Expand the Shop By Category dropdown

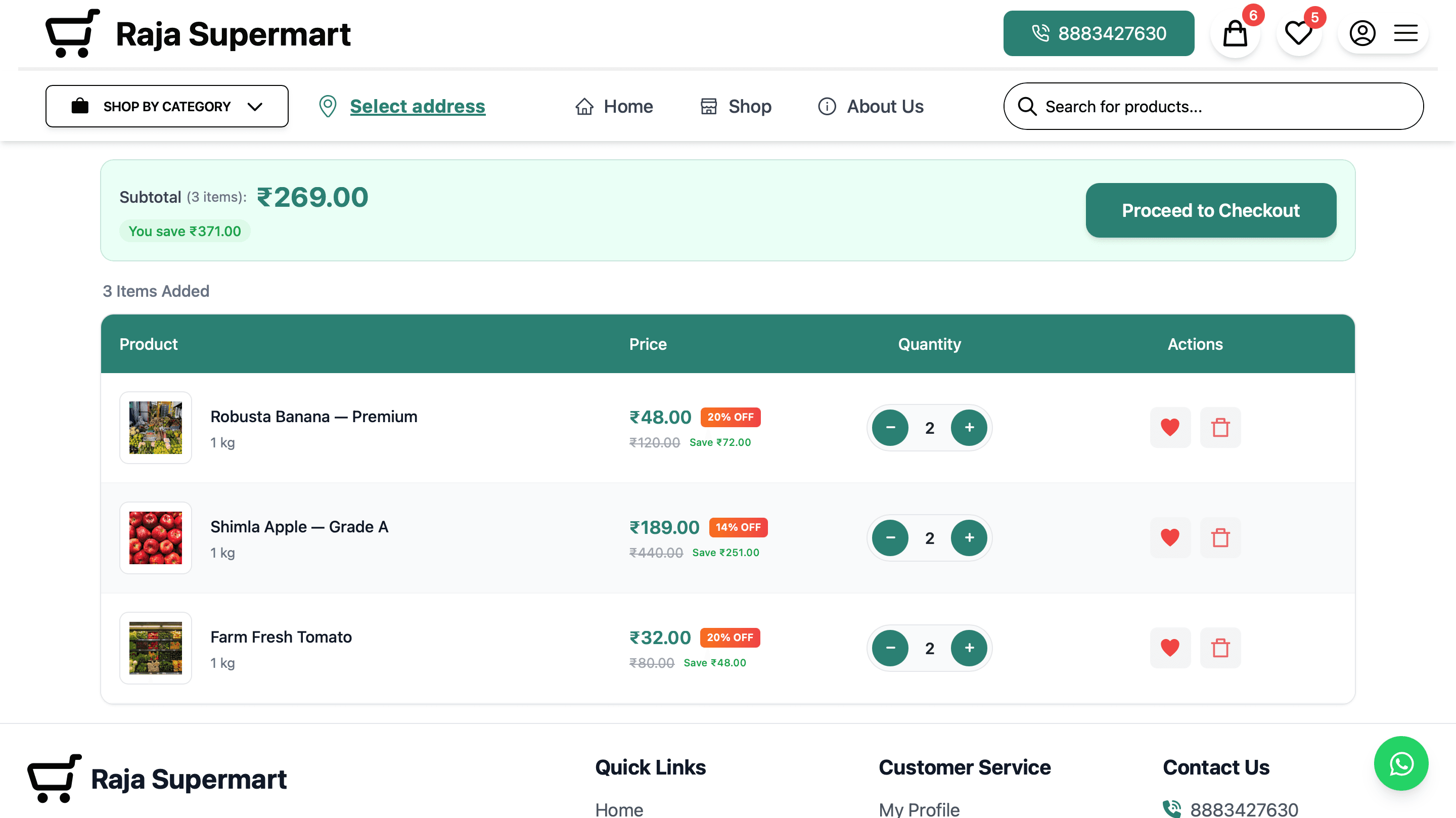click(167, 106)
